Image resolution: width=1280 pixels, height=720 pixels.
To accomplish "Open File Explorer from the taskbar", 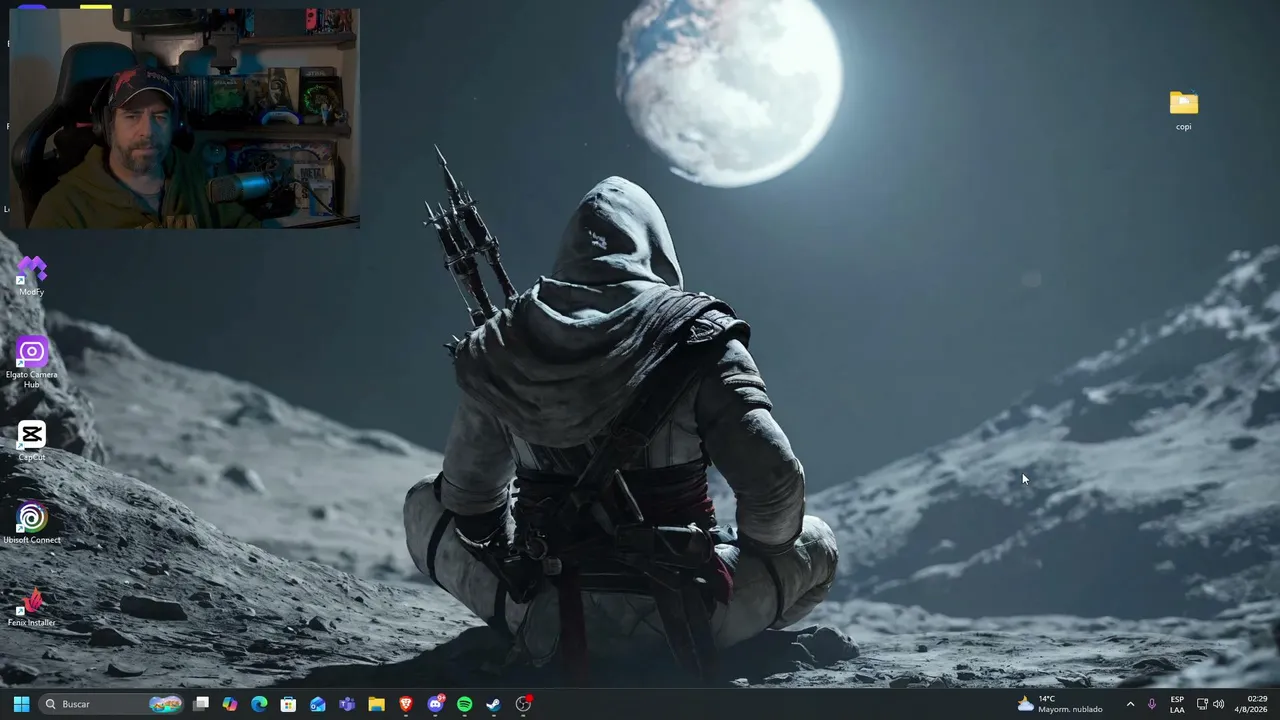I will pos(376,704).
